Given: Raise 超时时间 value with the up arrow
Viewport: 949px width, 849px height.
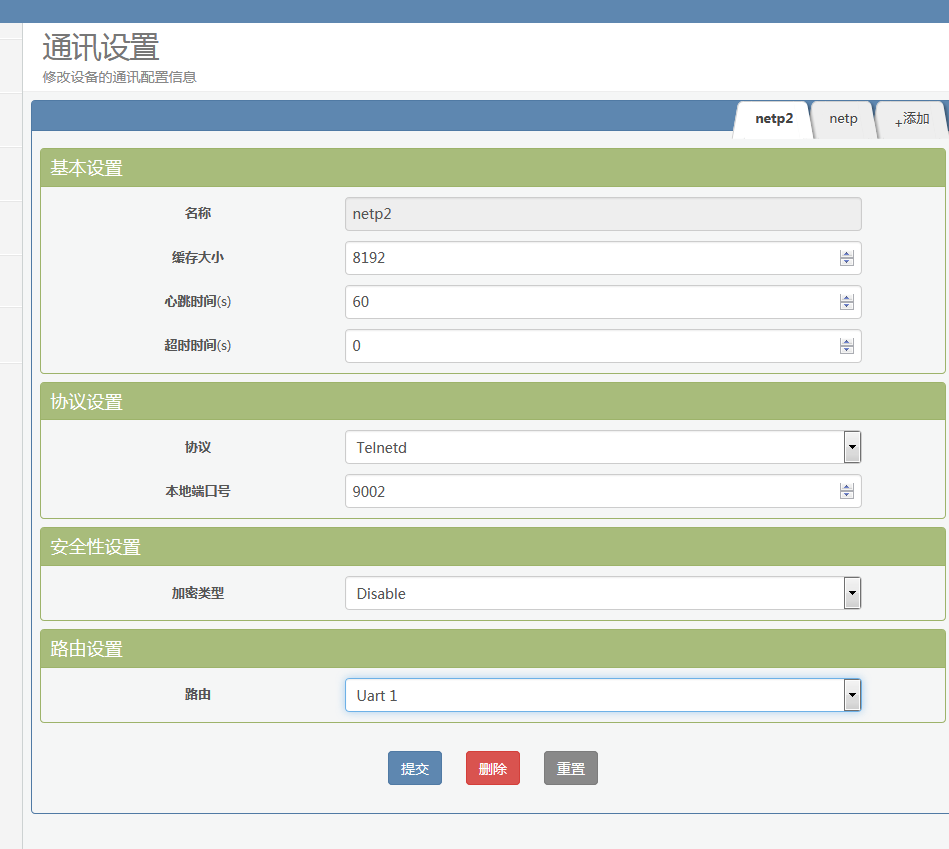Looking at the screenshot, I should click(847, 342).
